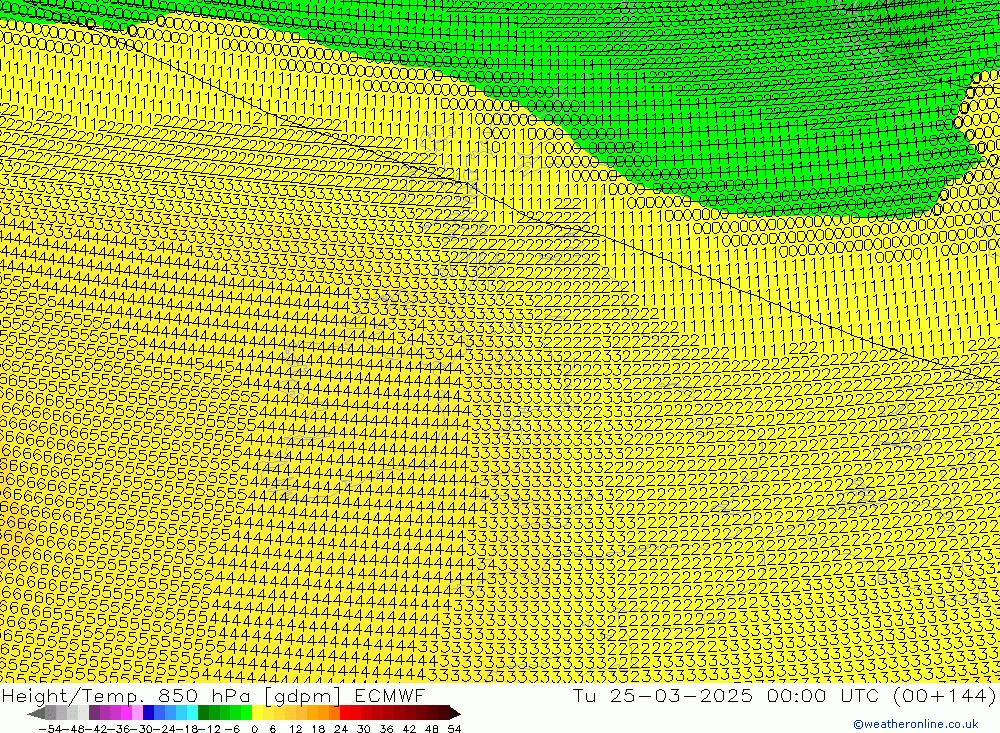Image resolution: width=1000 pixels, height=733 pixels.
Task: Click the '18' legend label
Action: click(x=318, y=729)
